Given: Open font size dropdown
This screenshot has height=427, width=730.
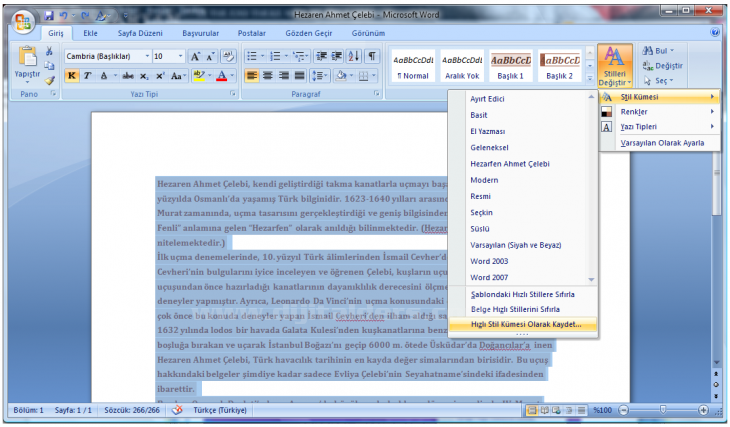Looking at the screenshot, I should click(x=180, y=56).
